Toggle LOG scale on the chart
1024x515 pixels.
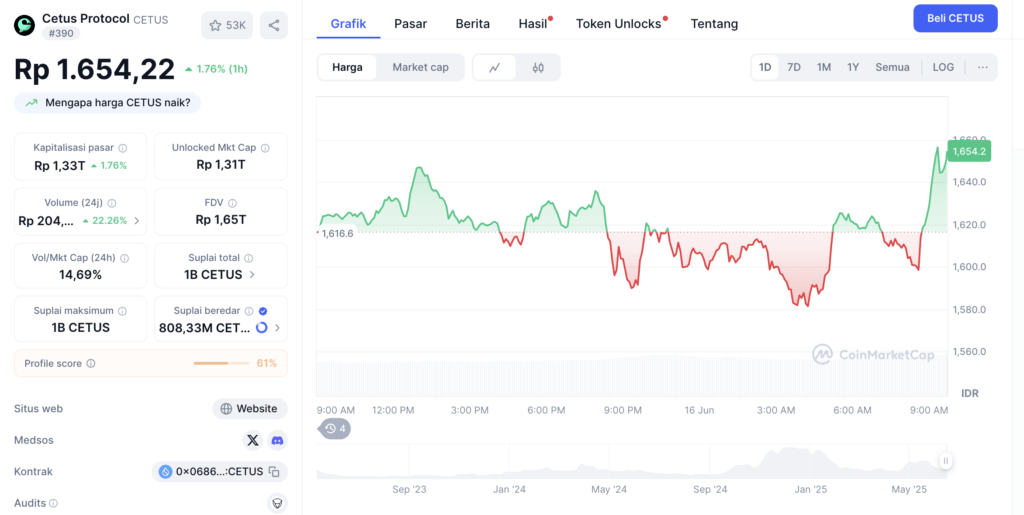coord(943,67)
